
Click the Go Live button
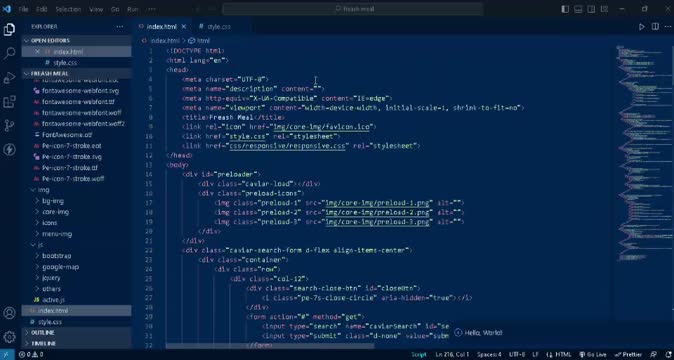[592, 355]
